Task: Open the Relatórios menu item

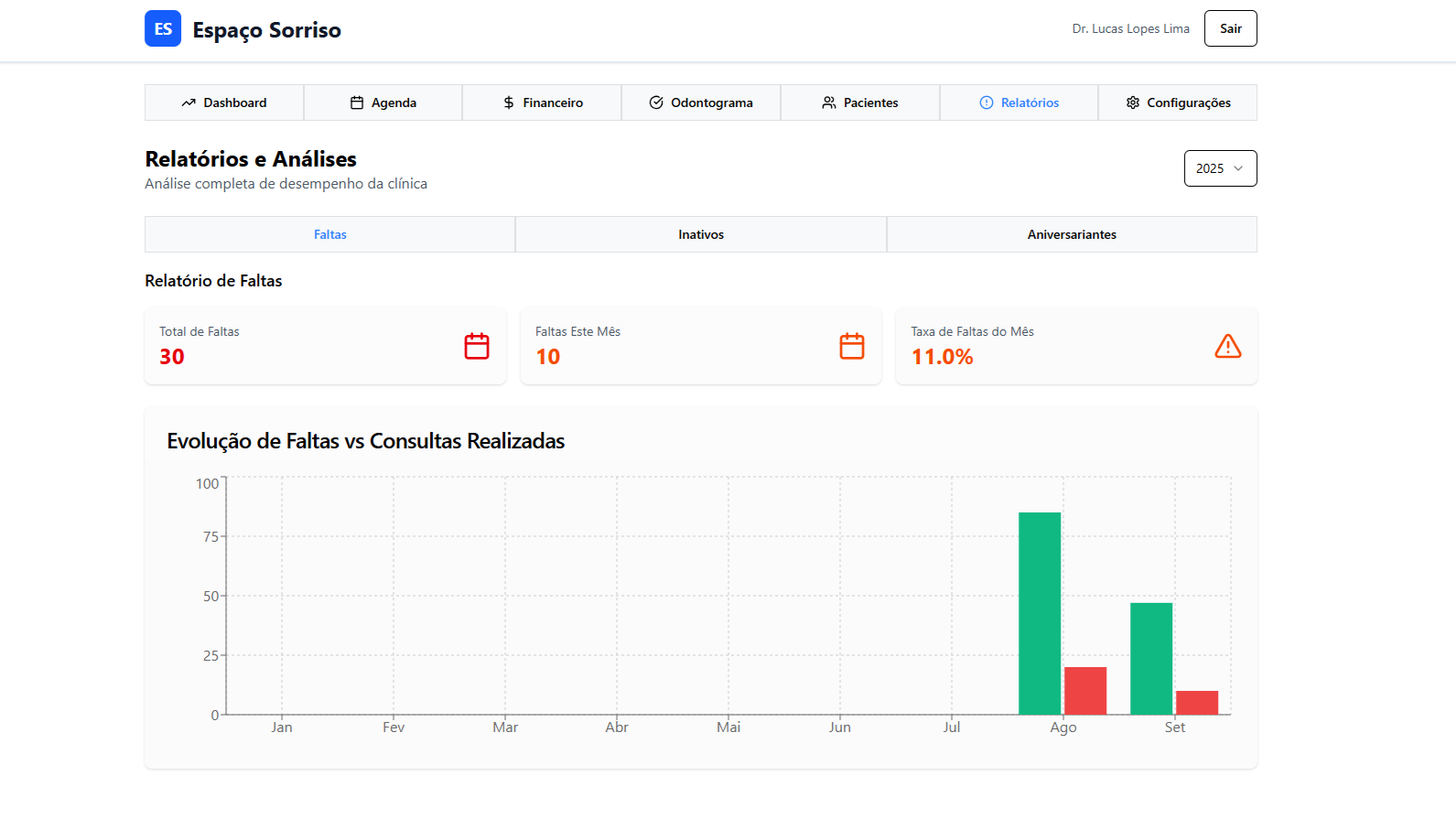Action: 1019,102
